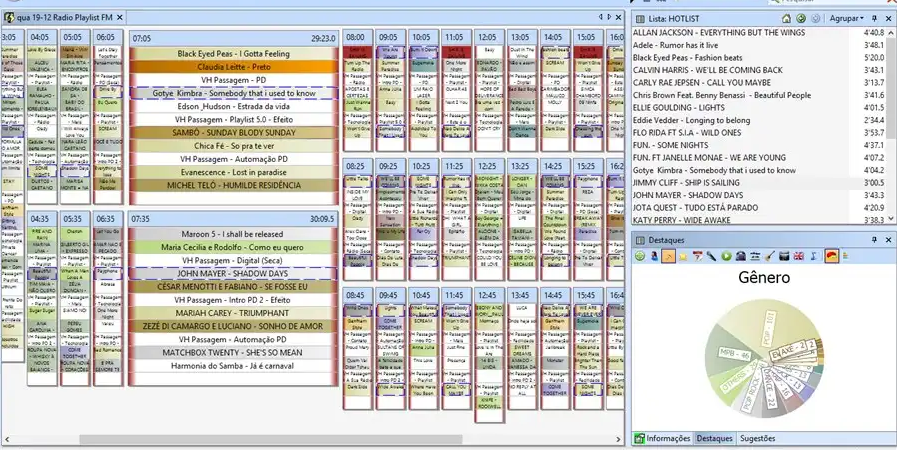
Task: Pin the Lista HOTLIST panel
Action: pyautogui.click(x=875, y=18)
